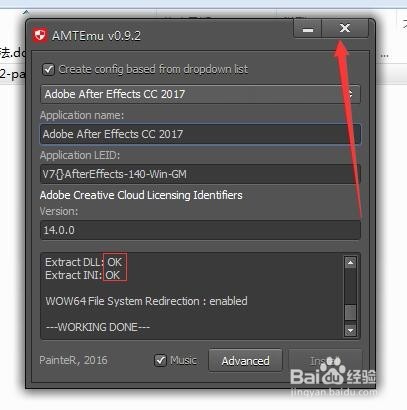Toggle Create config based from dropdown list
The image size is (407, 410).
(48, 70)
